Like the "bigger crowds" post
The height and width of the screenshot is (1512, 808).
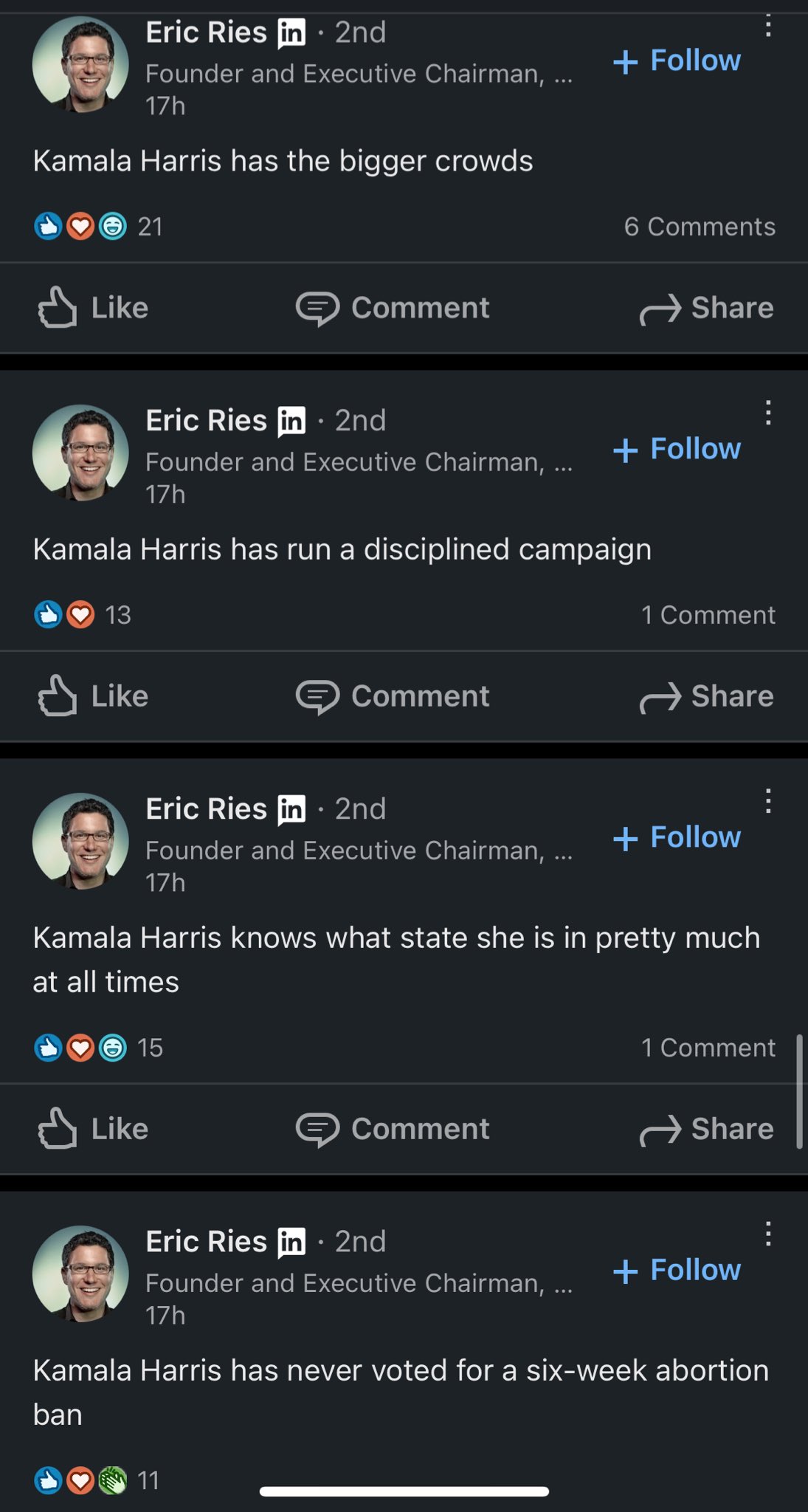(94, 308)
